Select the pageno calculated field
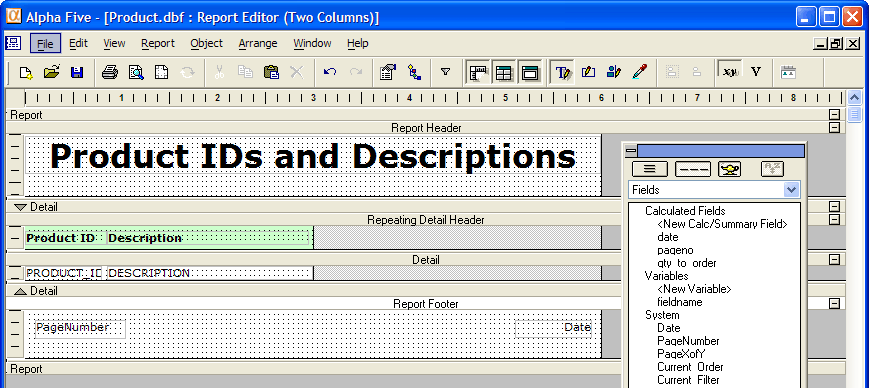This screenshot has height=388, width=869. tap(675, 250)
